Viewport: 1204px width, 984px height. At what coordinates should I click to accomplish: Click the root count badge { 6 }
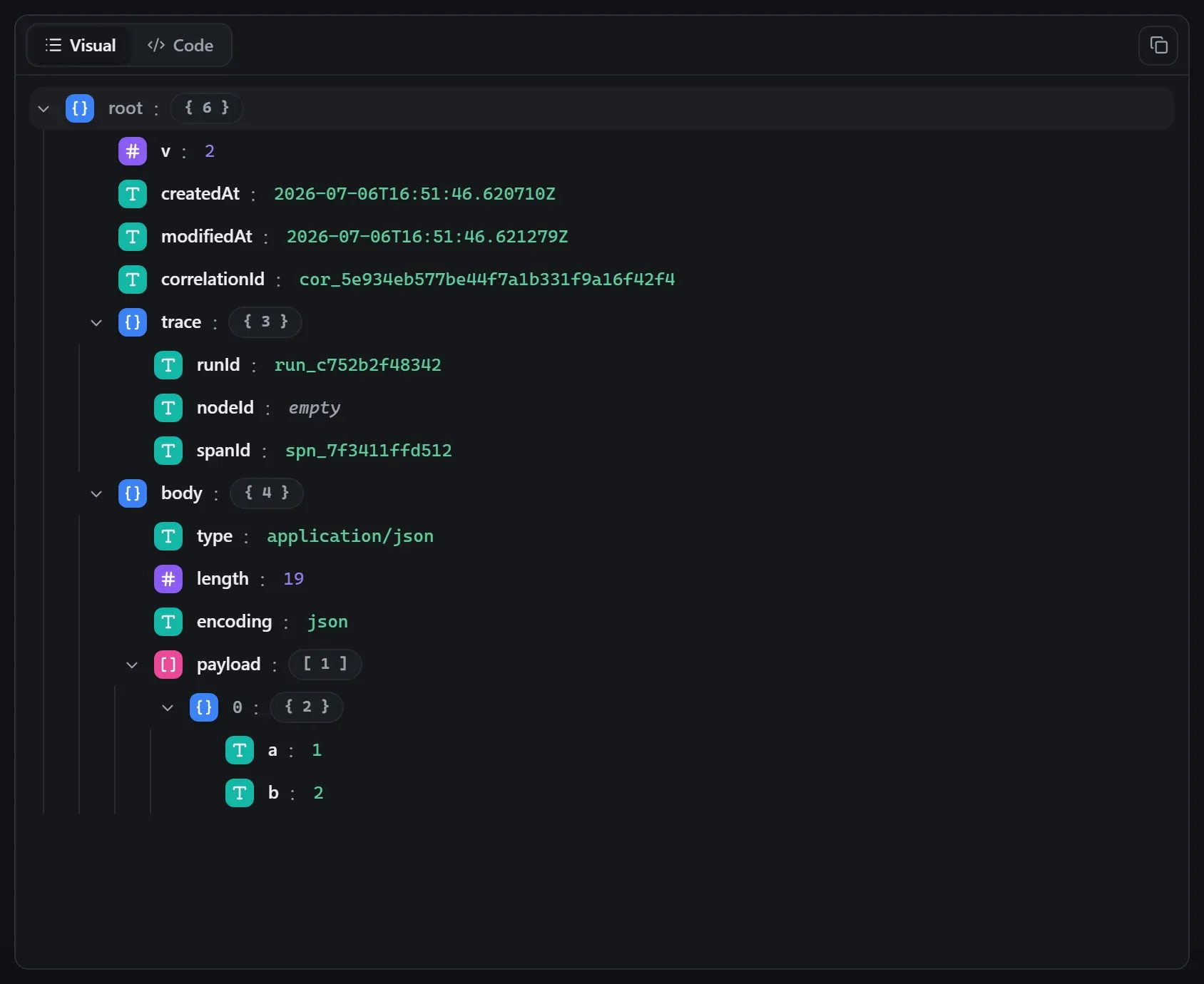click(x=207, y=108)
